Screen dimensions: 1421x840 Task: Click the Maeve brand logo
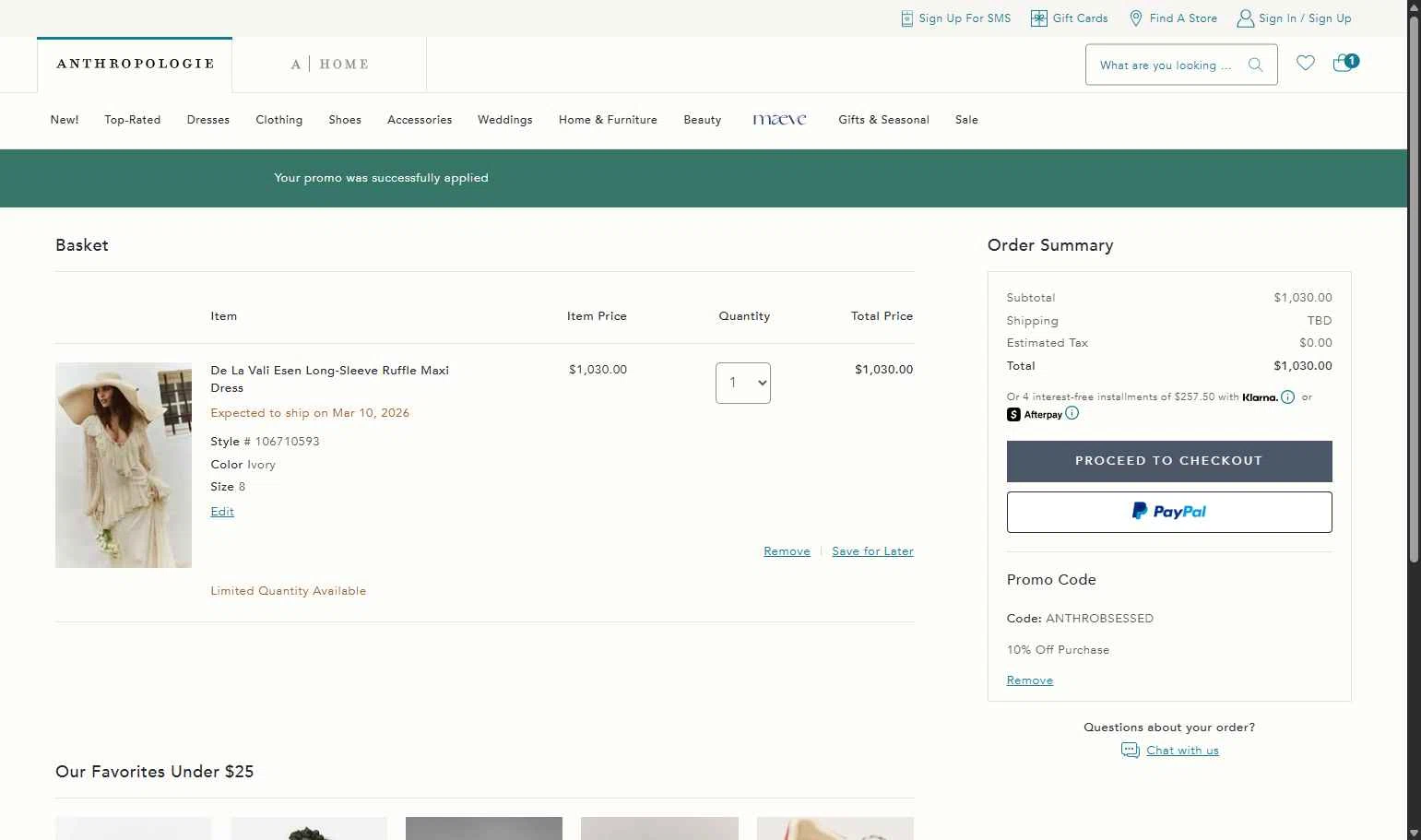tap(779, 120)
